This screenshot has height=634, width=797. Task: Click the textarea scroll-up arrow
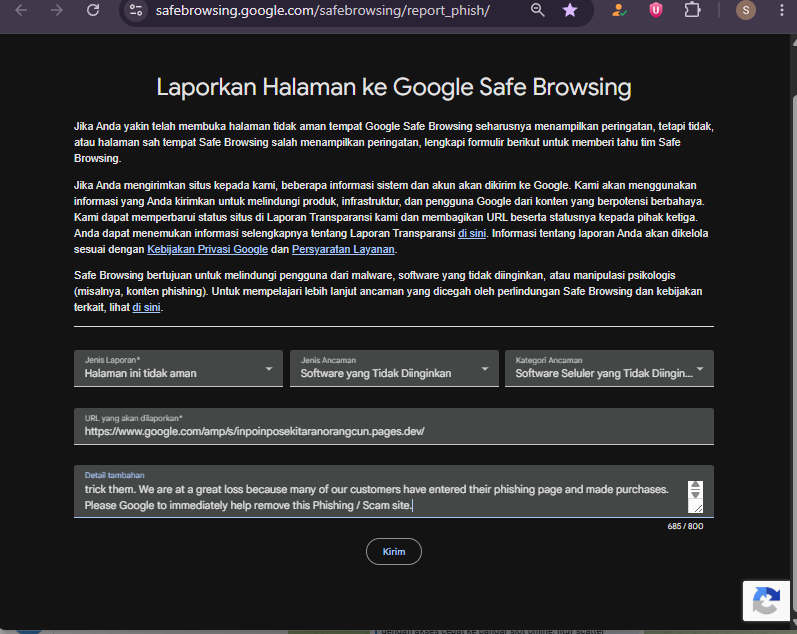[x=695, y=486]
